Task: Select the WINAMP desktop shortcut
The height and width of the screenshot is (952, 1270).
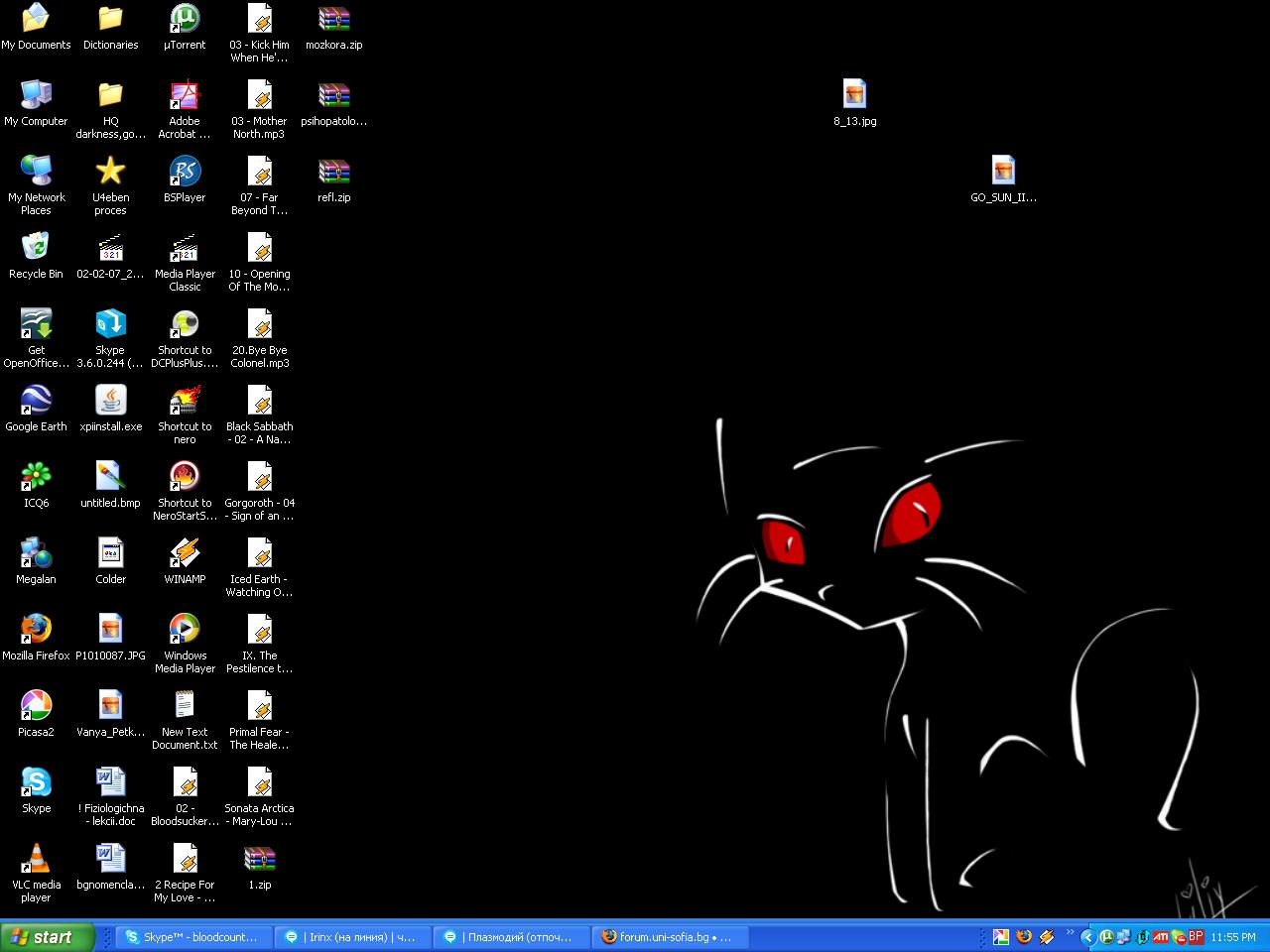Action: [185, 553]
